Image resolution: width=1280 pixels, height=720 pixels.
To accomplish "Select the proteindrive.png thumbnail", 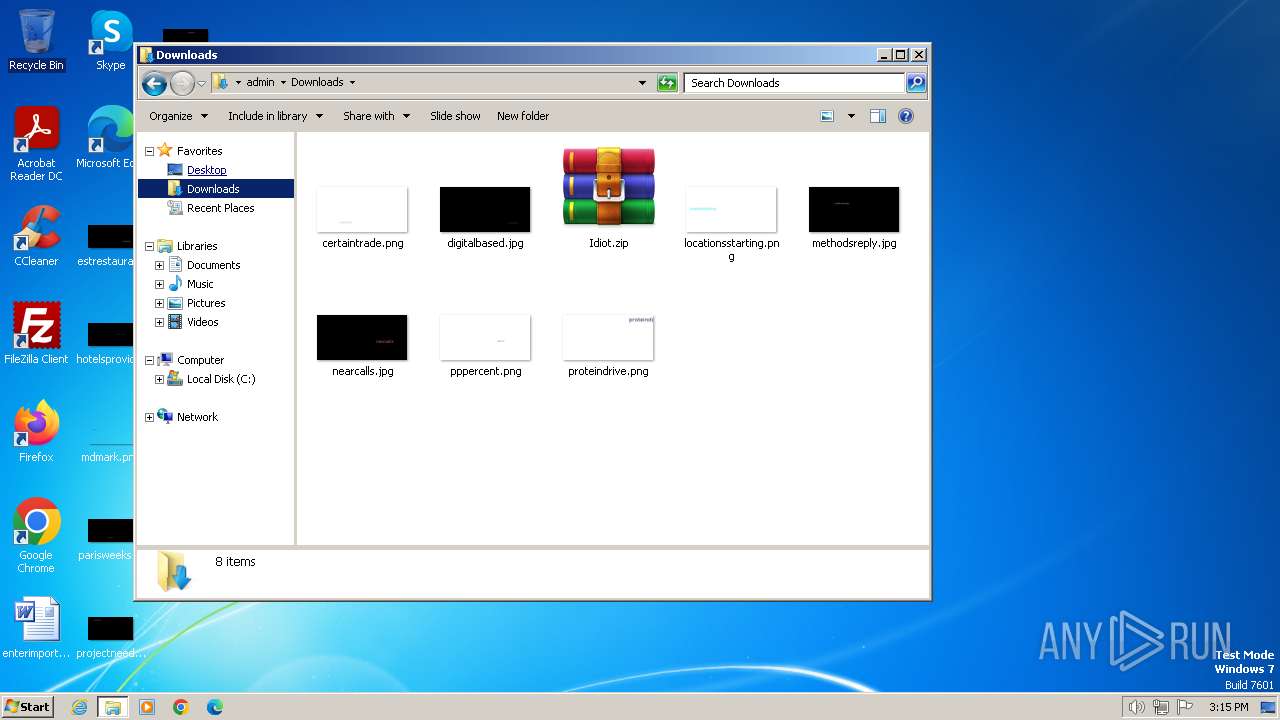I will click(x=608, y=337).
